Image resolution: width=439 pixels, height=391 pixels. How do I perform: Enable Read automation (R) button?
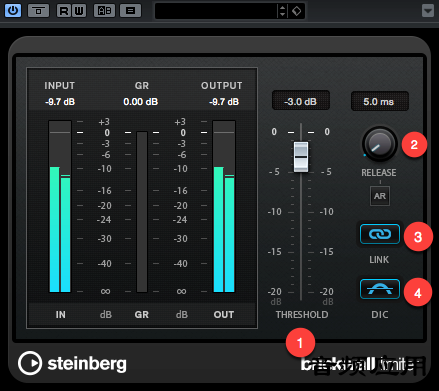click(64, 11)
